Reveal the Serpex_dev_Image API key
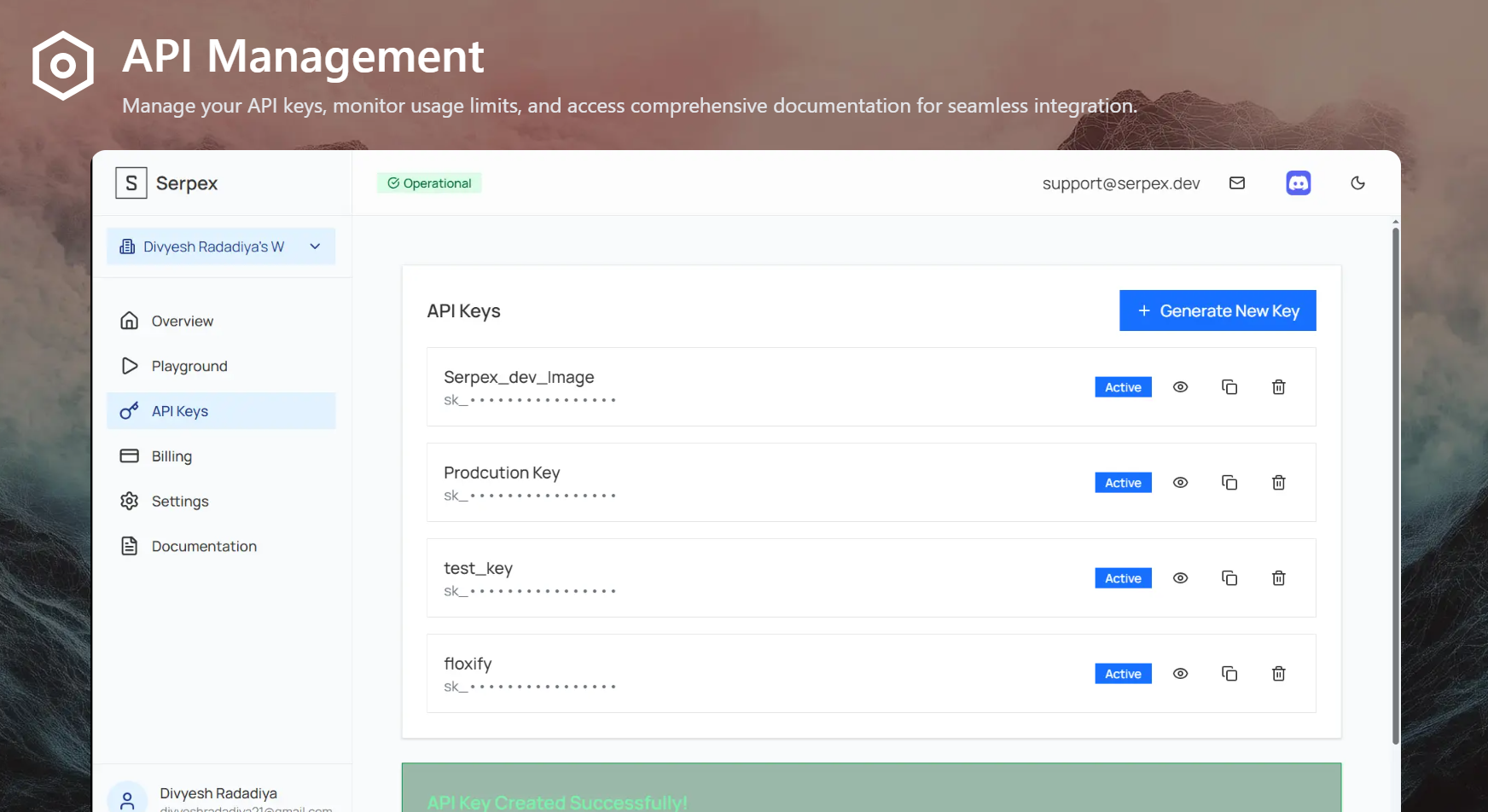The image size is (1488, 812). click(x=1180, y=386)
